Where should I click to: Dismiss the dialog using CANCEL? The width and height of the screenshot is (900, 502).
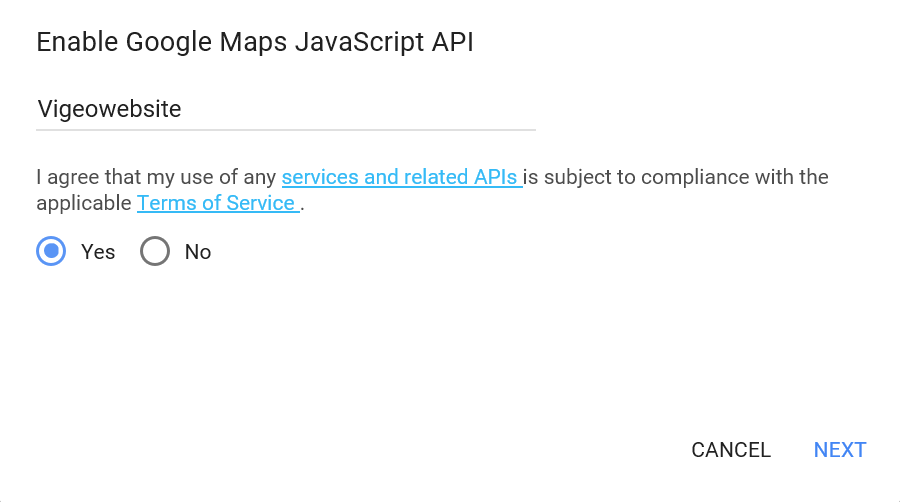tap(731, 450)
